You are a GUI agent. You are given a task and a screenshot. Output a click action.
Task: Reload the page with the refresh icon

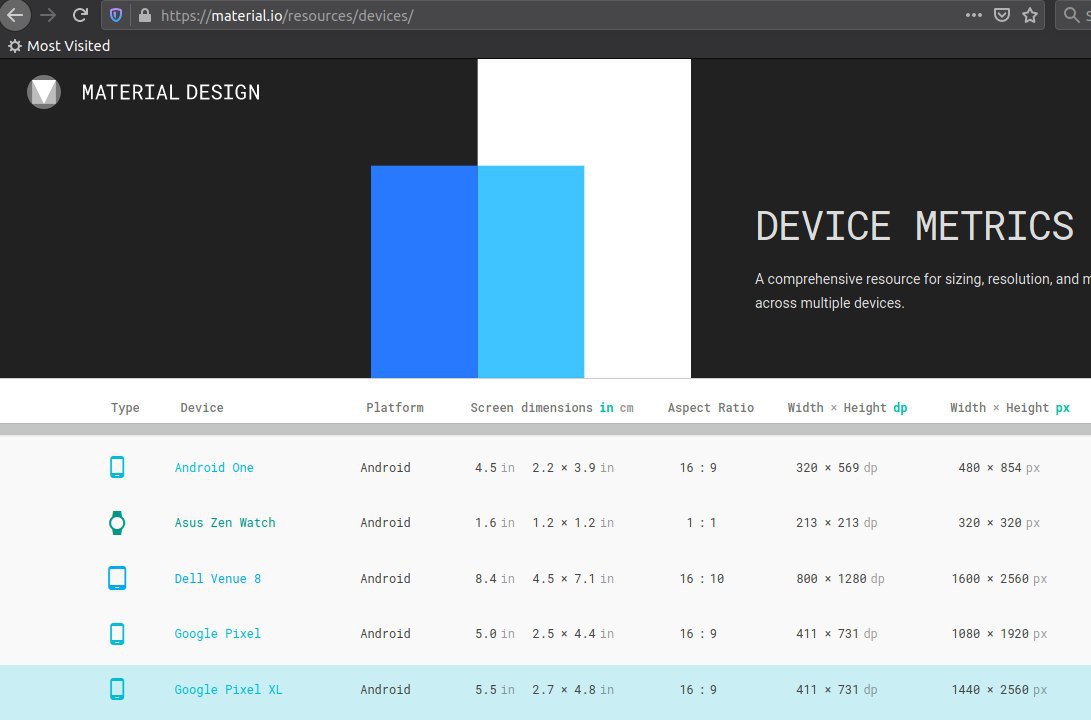(81, 15)
